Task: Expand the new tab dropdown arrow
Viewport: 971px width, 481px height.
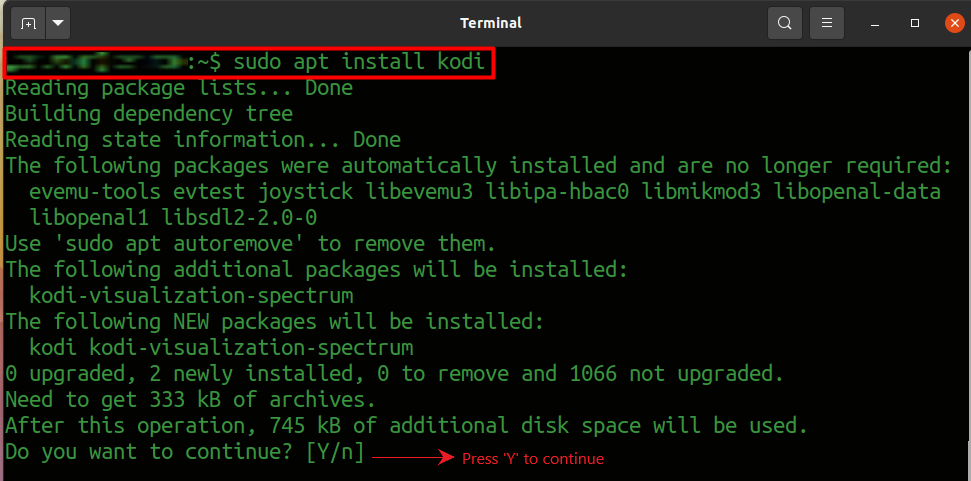Action: 58,24
